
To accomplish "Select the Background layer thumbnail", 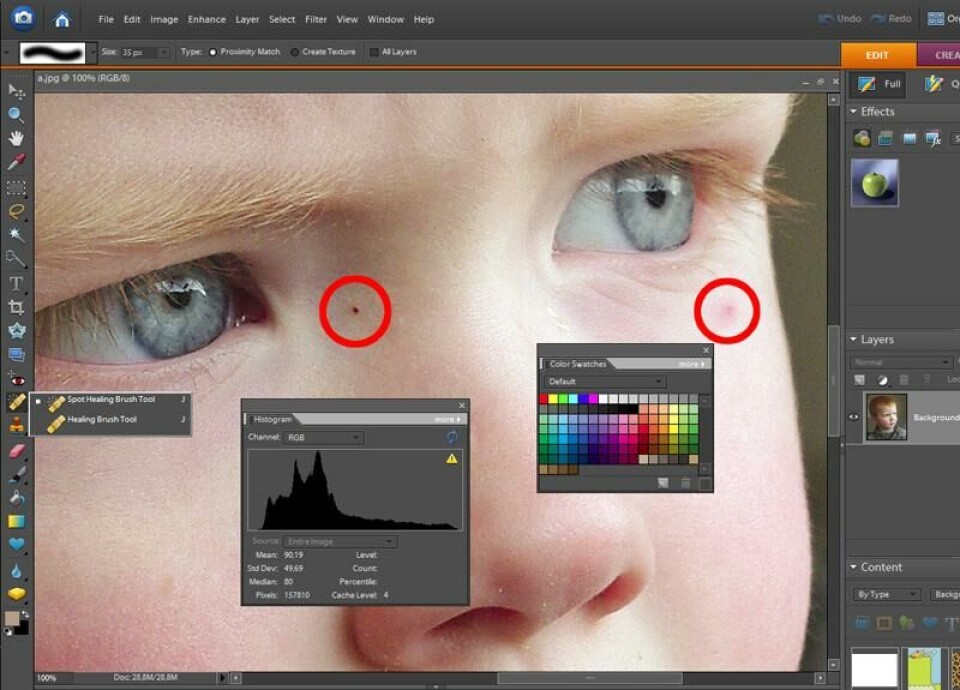I will pyautogui.click(x=885, y=417).
